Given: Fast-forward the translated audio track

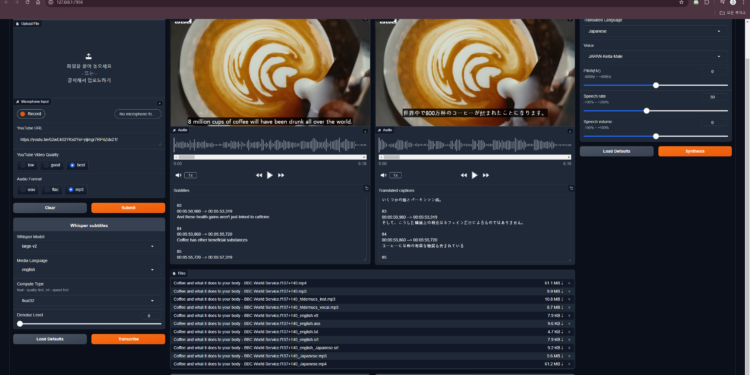Looking at the screenshot, I should (x=486, y=175).
